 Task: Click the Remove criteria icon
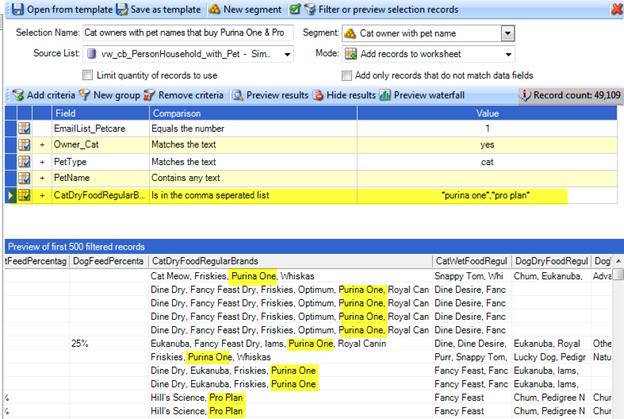149,95
